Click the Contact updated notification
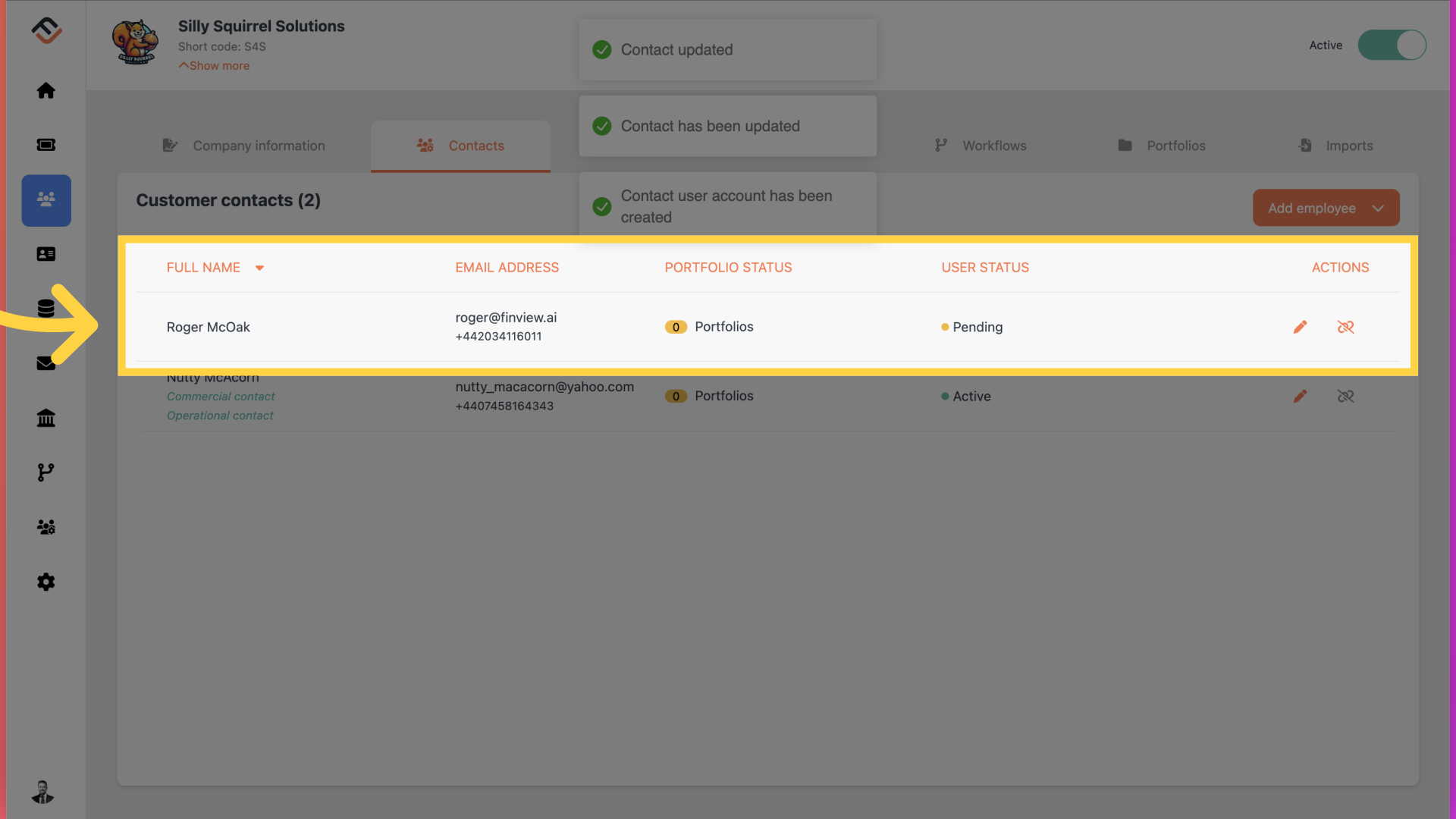Viewport: 1456px width, 819px height. [x=727, y=49]
